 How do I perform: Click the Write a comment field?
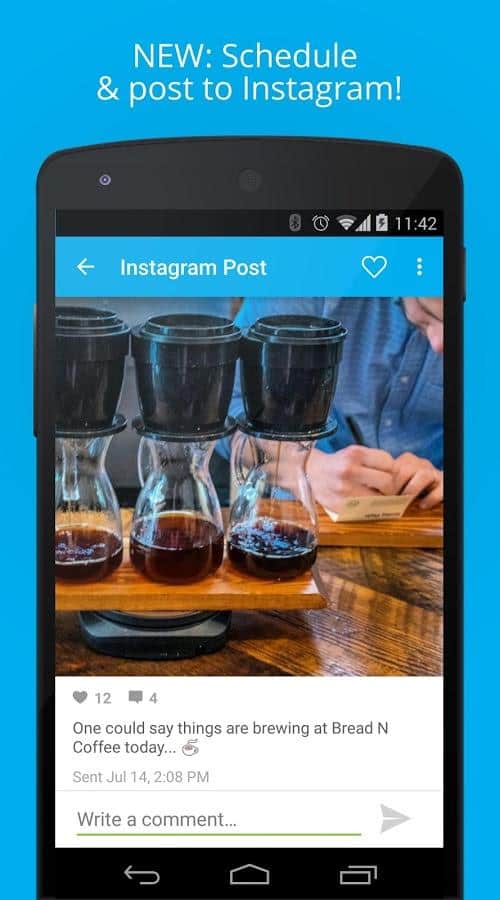[x=219, y=820]
